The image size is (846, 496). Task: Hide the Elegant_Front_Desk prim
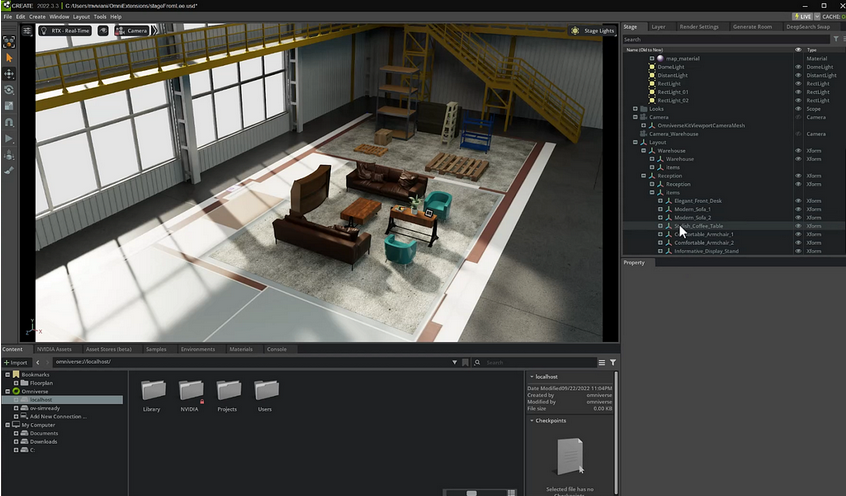pyautogui.click(x=798, y=201)
